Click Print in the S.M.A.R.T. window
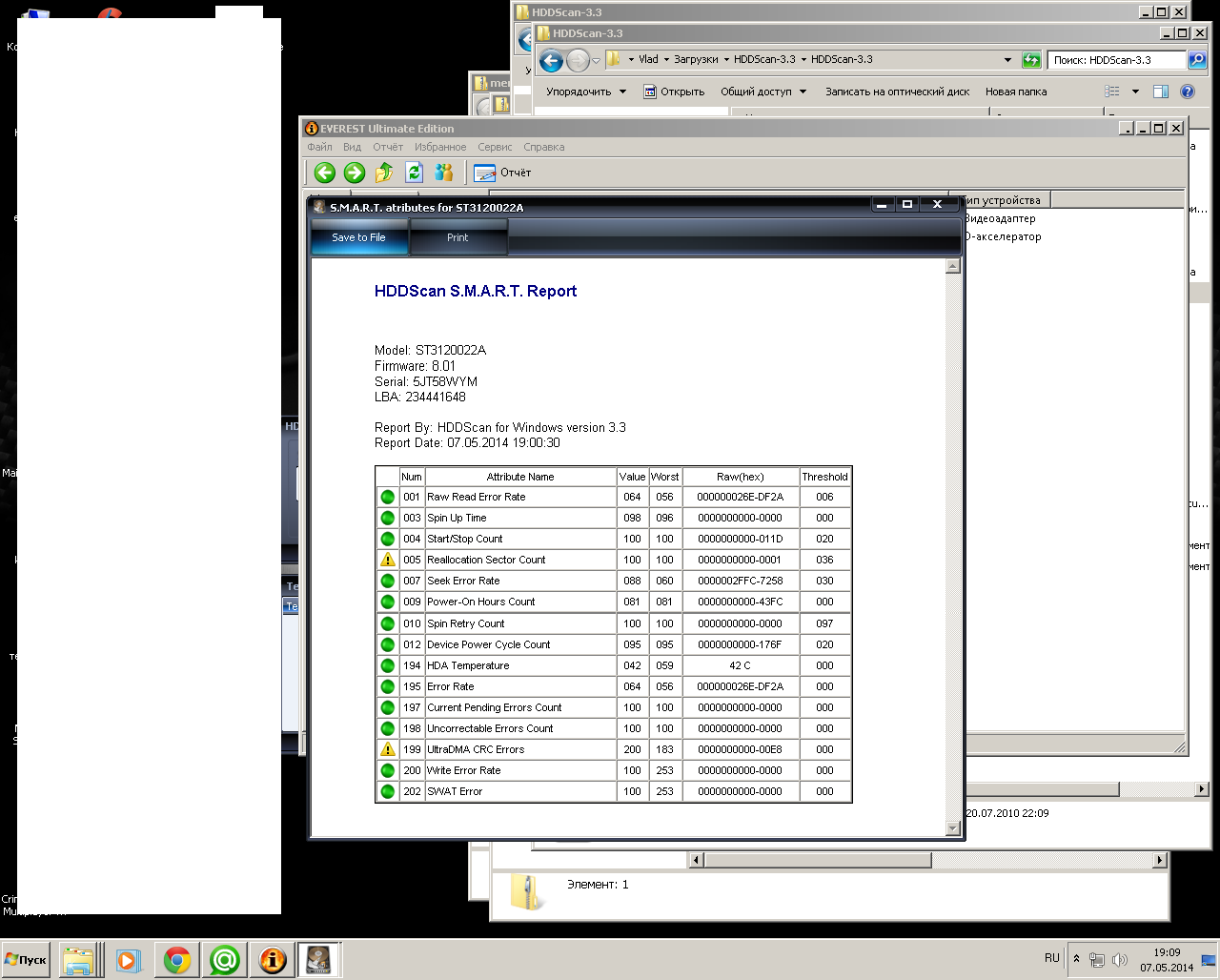This screenshot has width=1220, height=980. tap(457, 237)
